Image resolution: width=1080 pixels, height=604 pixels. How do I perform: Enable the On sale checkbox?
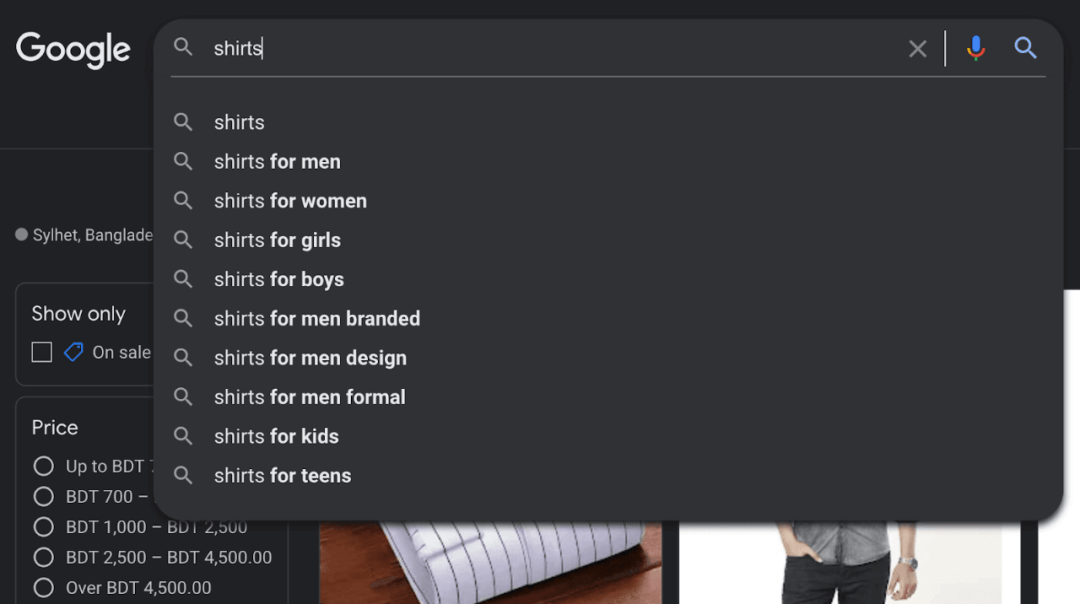pos(42,352)
